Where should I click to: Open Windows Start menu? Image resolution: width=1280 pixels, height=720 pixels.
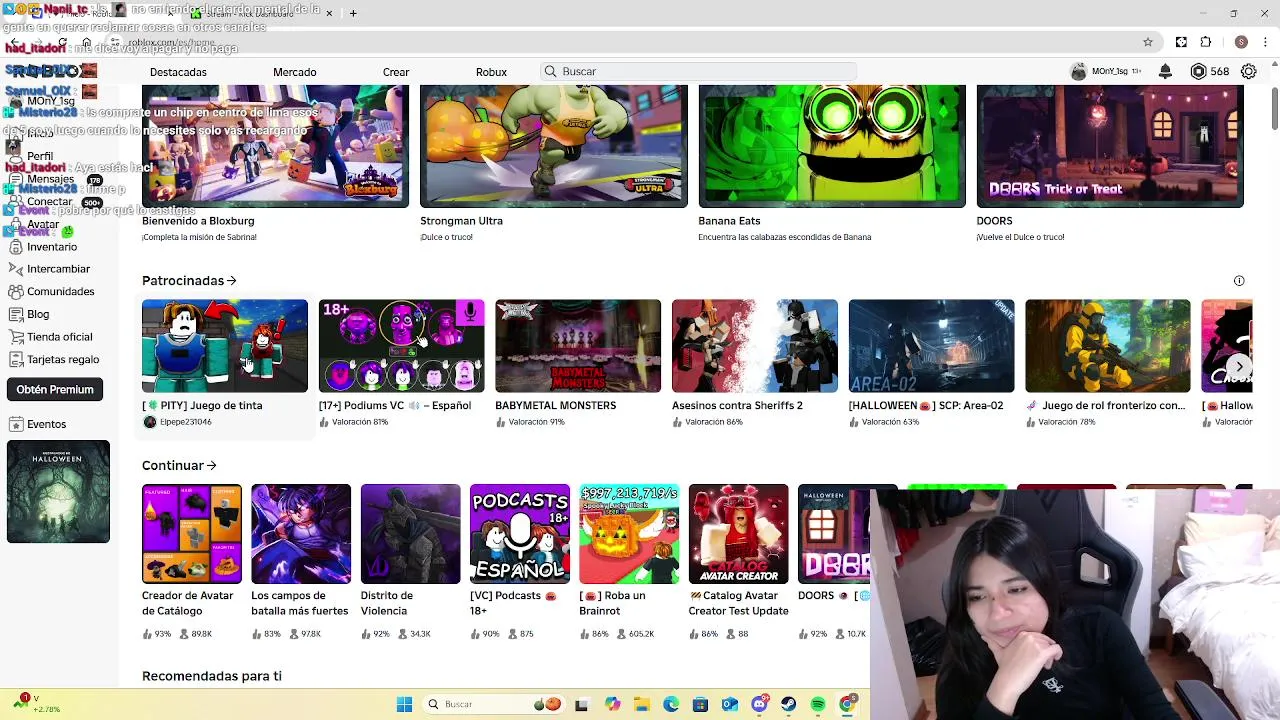click(404, 704)
